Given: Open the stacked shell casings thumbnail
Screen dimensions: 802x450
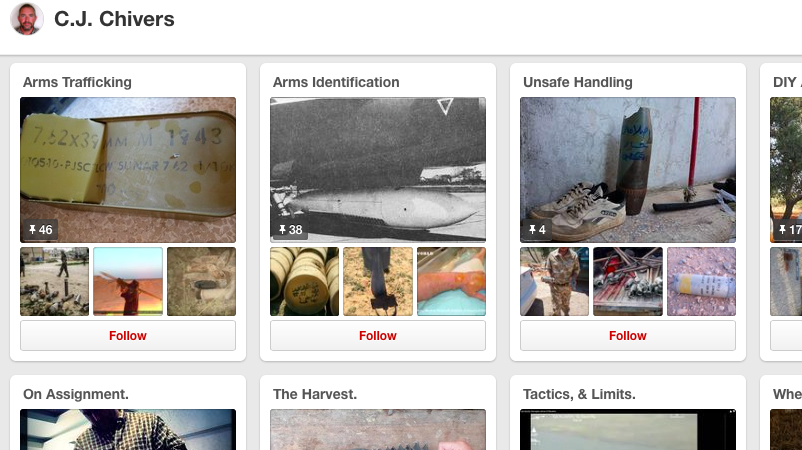Looking at the screenshot, I should (x=304, y=281).
